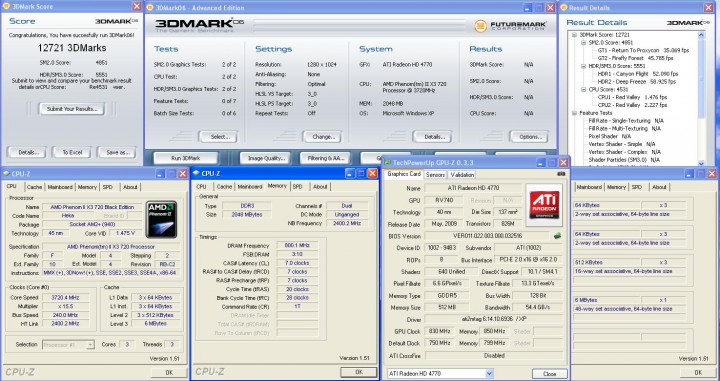Collapse the SM2.0 Score: 4851 node

[x=584, y=42]
